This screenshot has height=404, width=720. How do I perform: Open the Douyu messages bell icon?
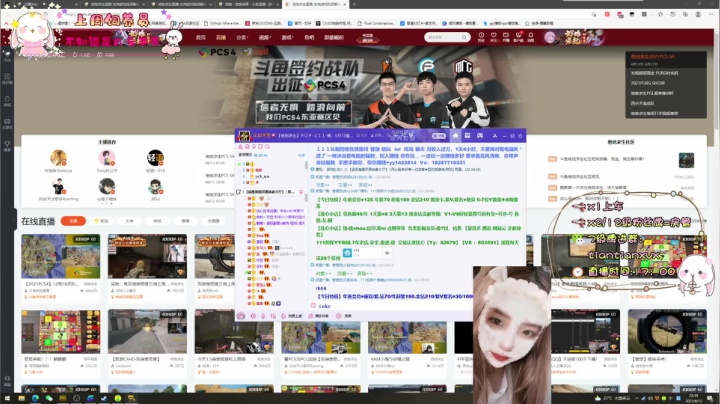click(x=531, y=35)
